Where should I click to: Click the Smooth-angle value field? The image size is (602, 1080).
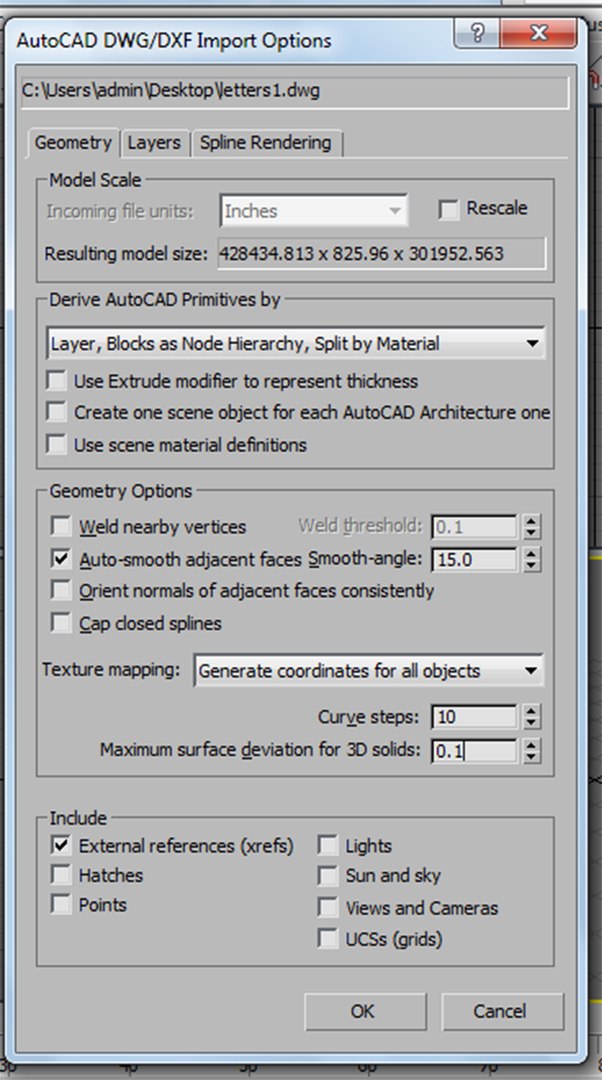click(475, 559)
